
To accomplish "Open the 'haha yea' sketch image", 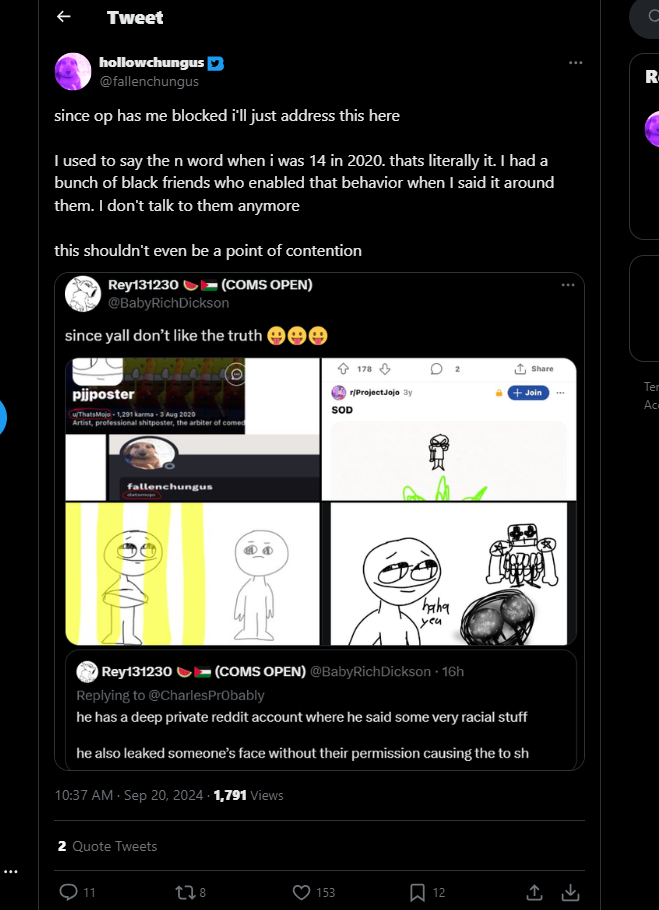I will point(449,573).
